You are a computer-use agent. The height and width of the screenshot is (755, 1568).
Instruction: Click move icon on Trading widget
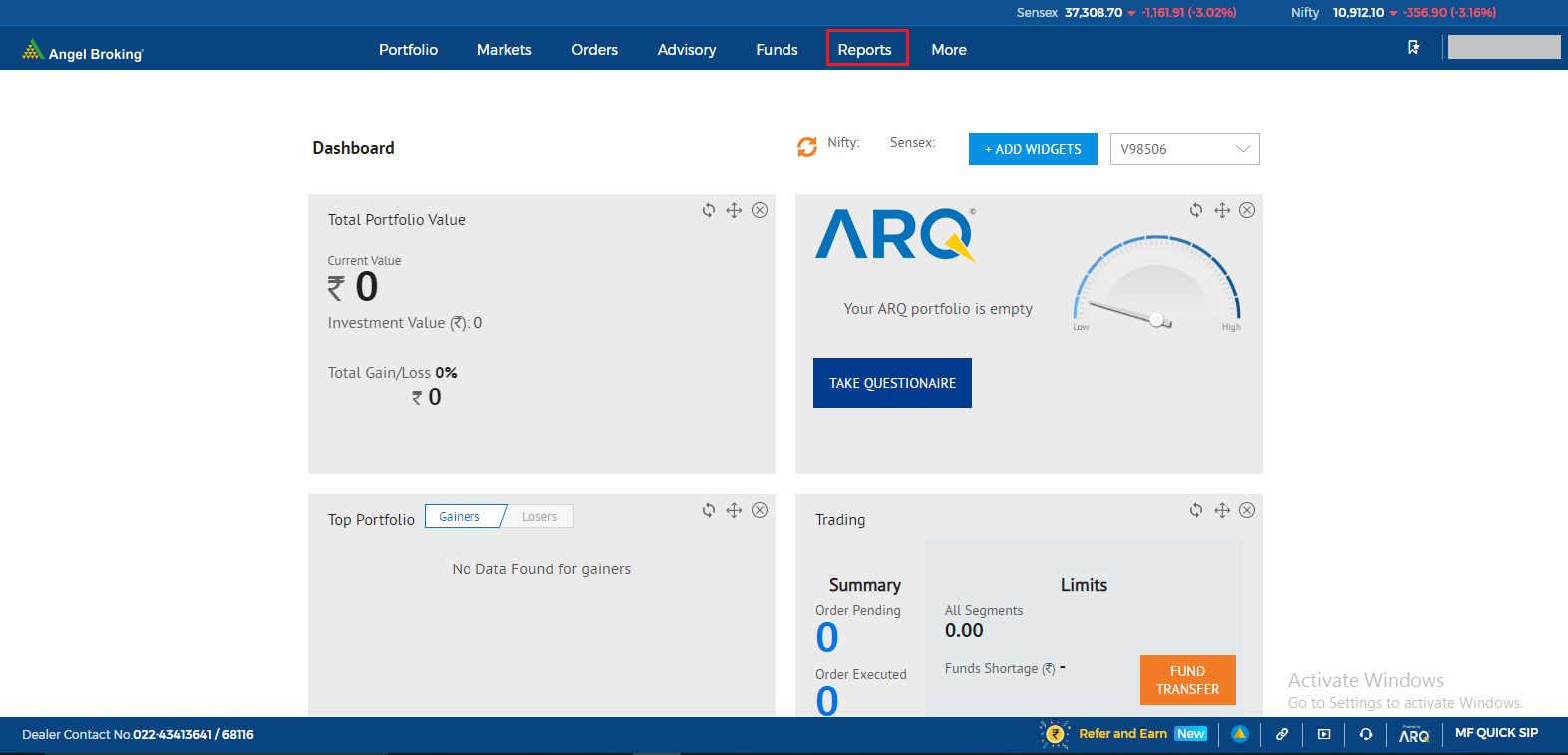[1222, 510]
